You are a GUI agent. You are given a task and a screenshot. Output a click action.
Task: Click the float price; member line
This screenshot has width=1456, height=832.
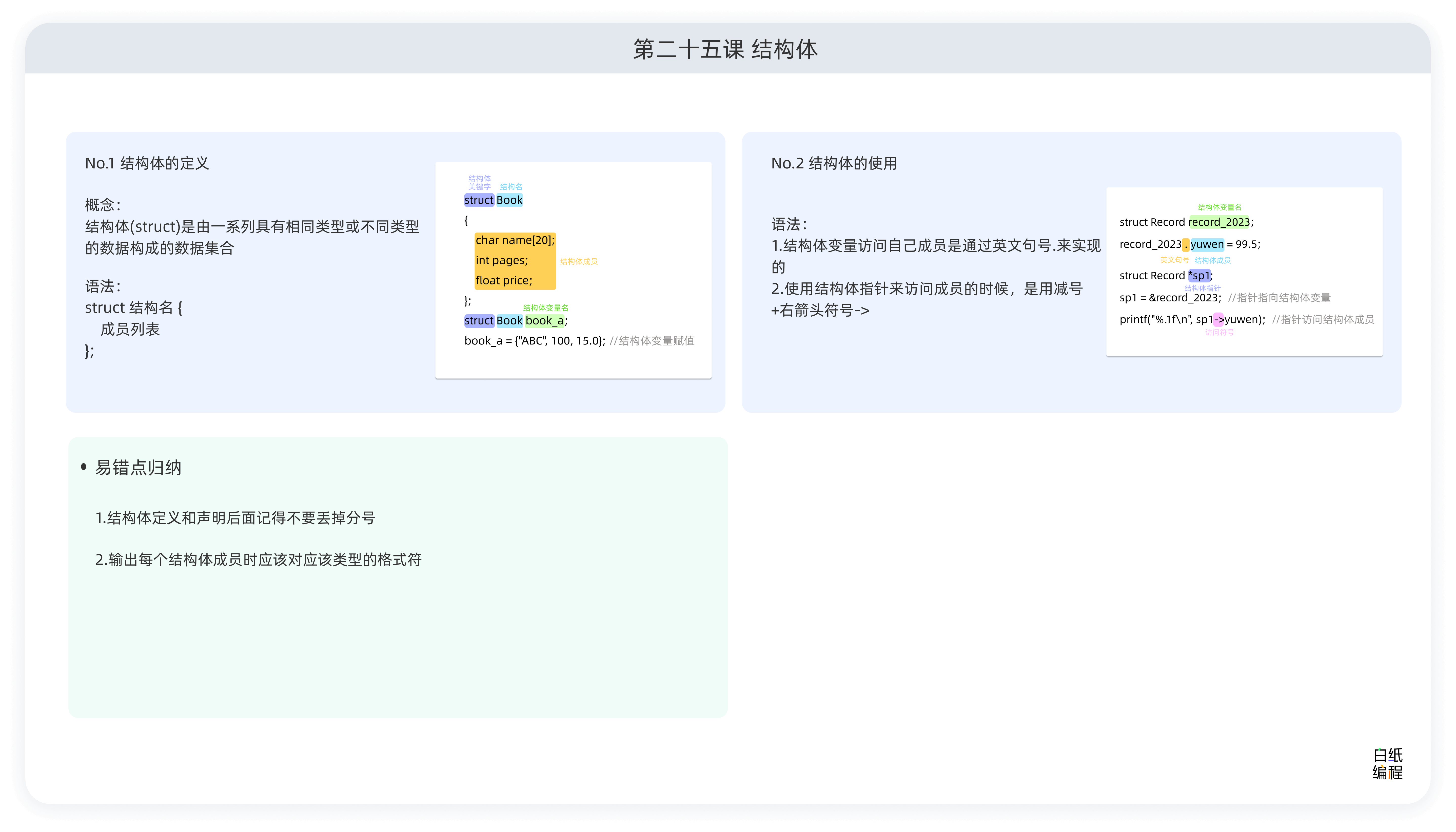click(x=504, y=281)
